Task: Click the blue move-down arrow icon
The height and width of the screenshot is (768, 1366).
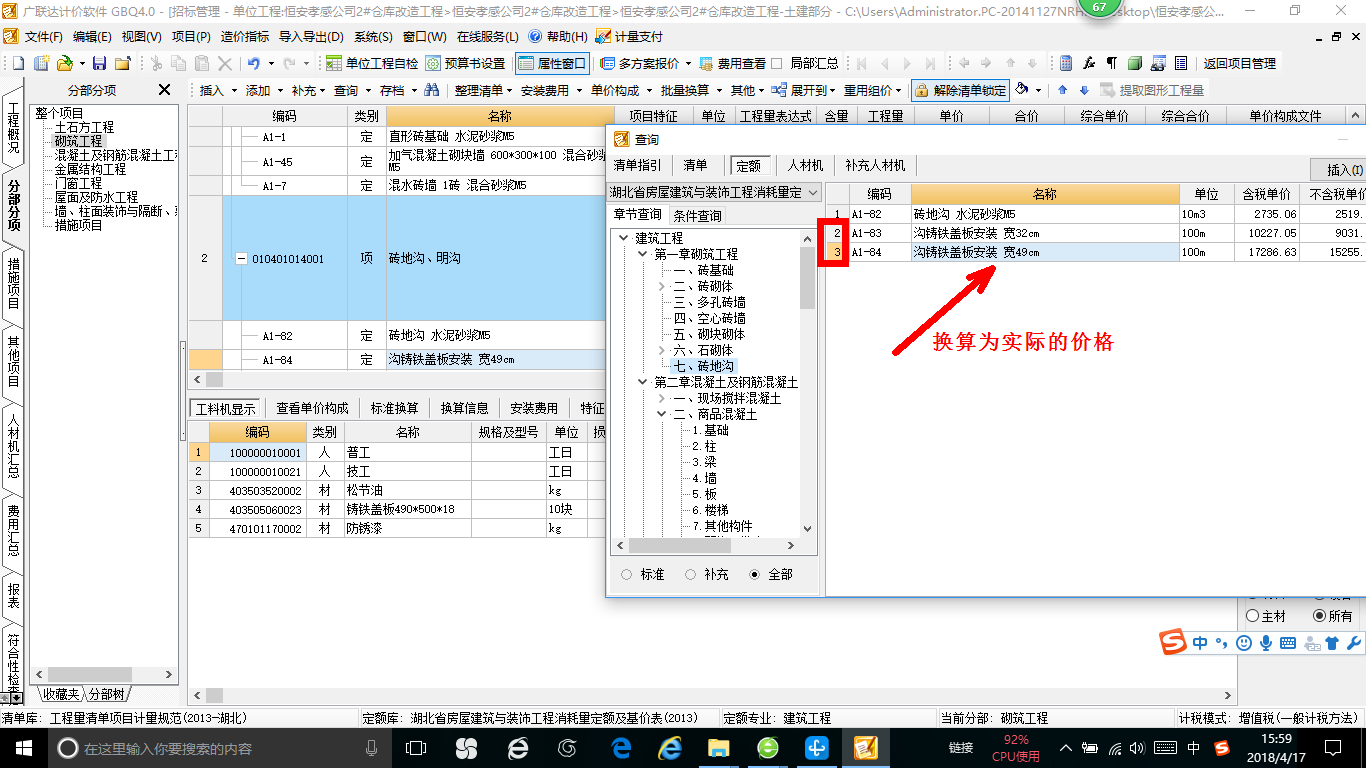Action: (x=1083, y=90)
